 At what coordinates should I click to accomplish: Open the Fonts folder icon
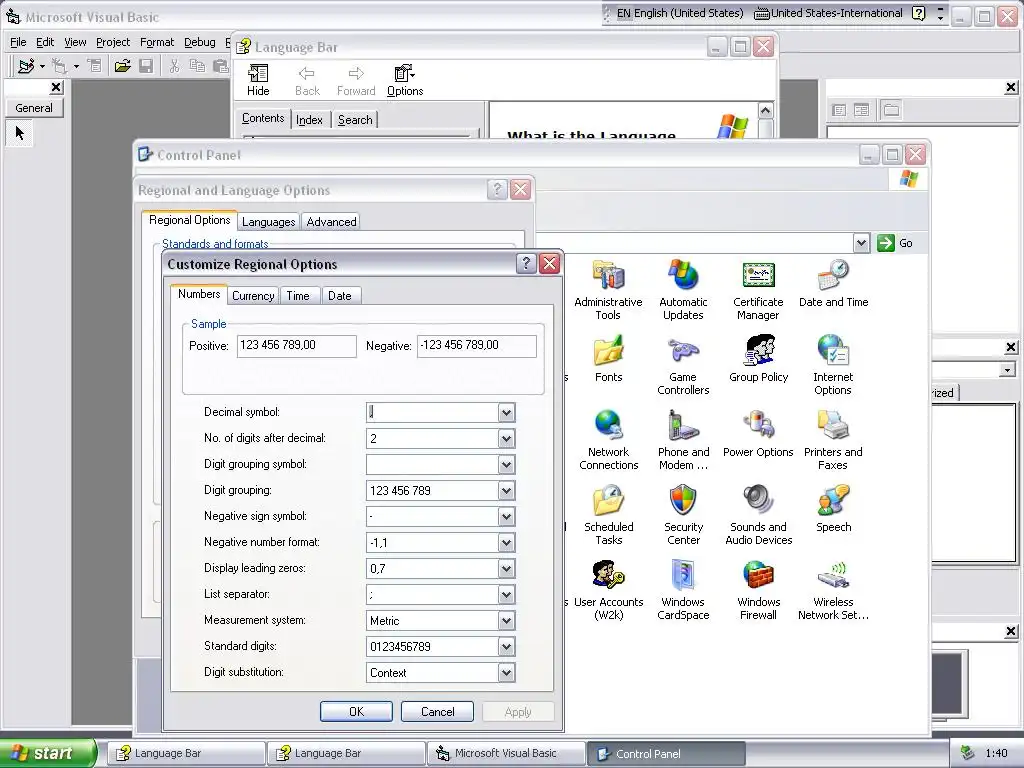coord(609,359)
